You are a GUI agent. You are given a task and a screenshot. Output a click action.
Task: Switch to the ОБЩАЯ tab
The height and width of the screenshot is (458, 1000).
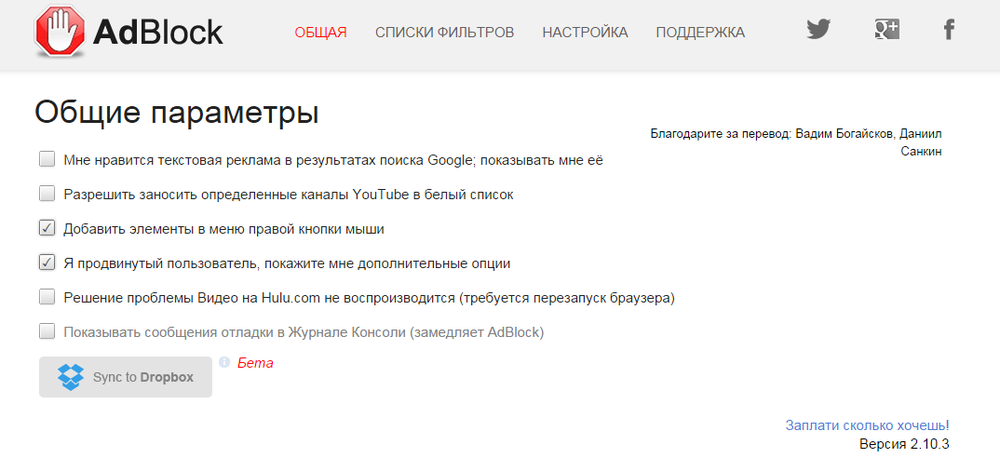coord(321,33)
